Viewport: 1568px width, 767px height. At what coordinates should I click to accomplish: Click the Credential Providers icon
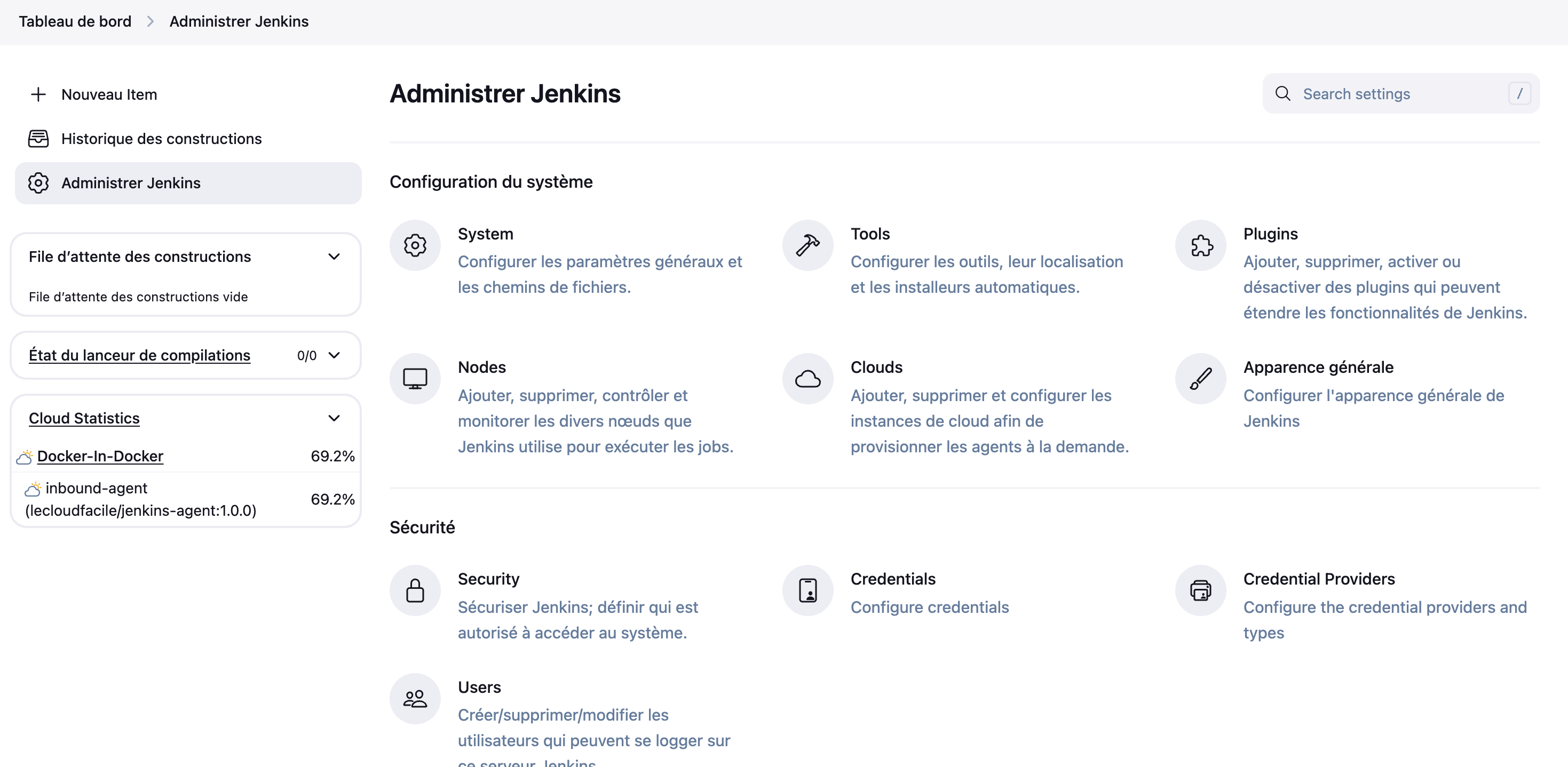(x=1200, y=590)
